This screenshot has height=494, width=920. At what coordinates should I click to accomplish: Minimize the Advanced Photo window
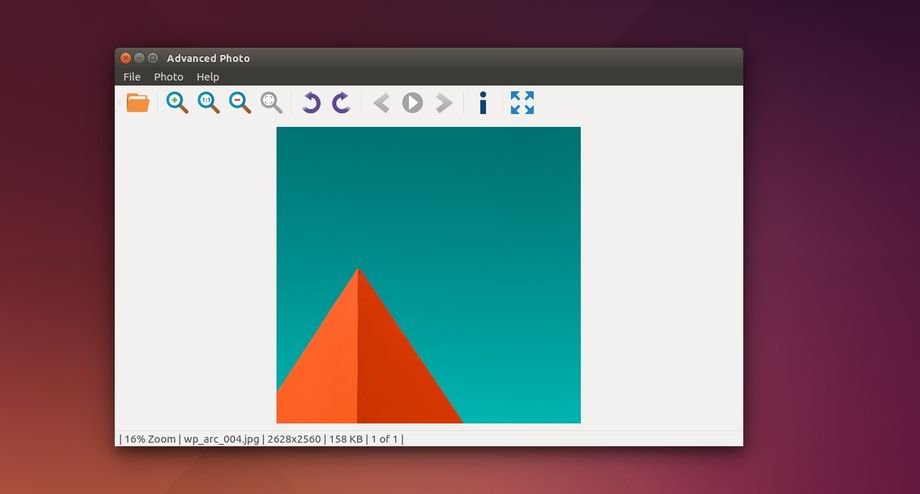[139, 58]
